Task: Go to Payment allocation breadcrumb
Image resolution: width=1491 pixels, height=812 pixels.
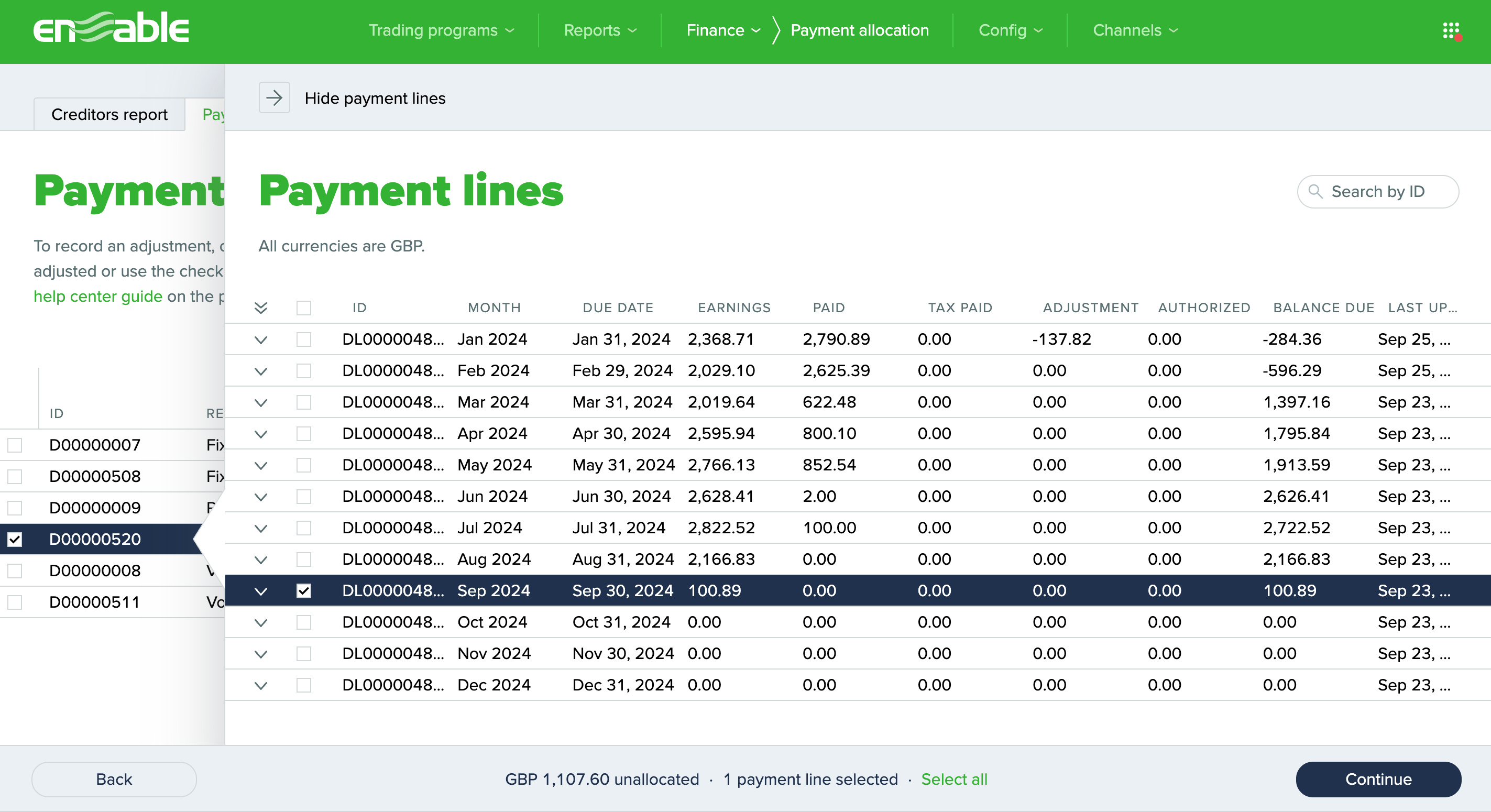Action: tap(860, 30)
